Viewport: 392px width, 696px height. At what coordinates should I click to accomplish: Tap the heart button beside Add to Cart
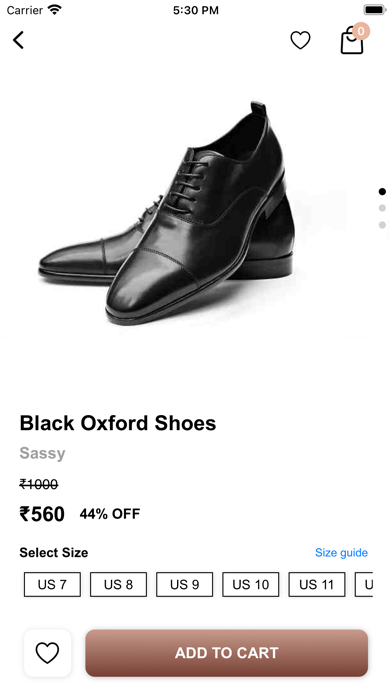(x=48, y=653)
